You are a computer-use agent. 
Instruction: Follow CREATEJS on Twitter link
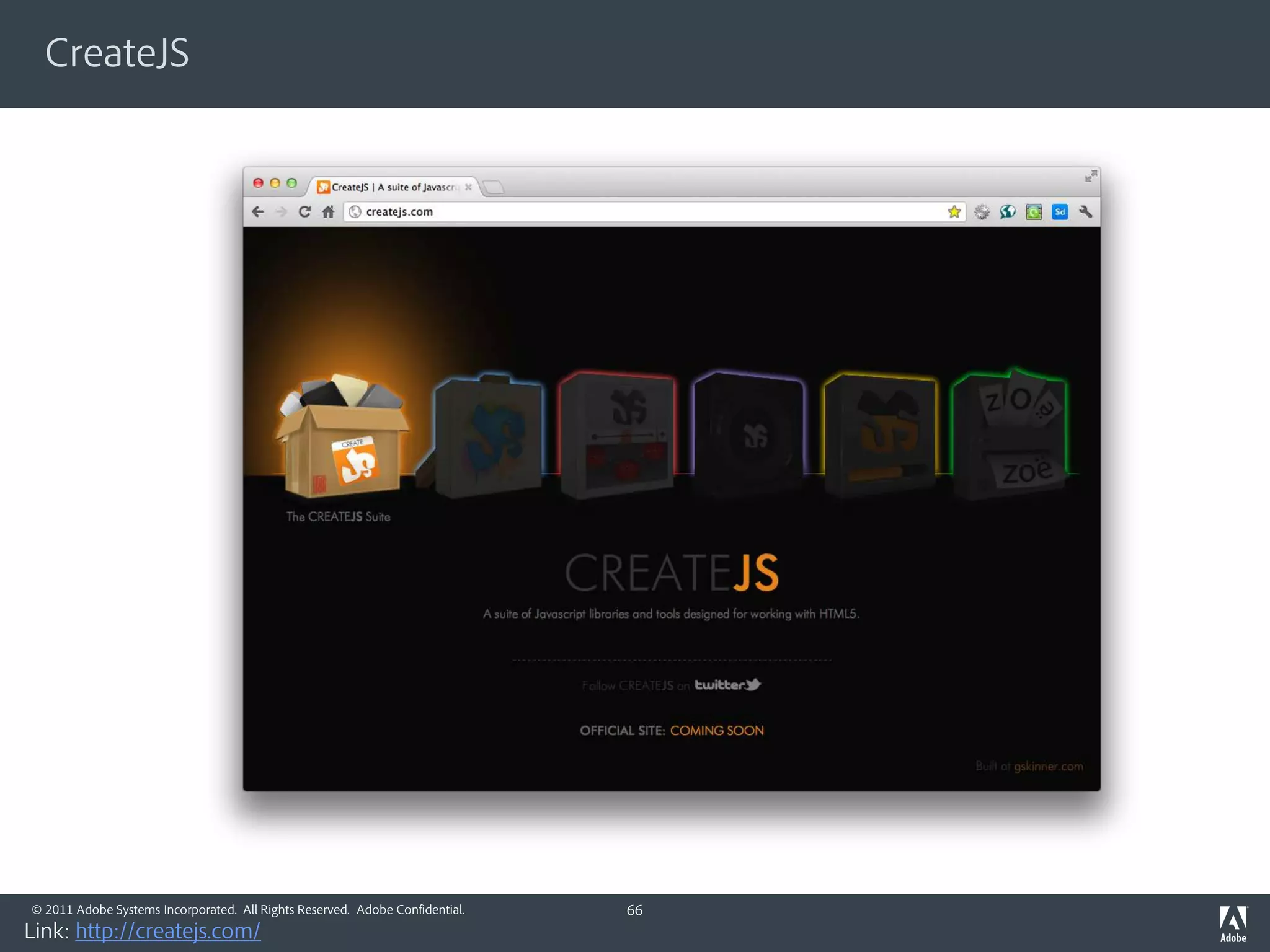click(671, 685)
